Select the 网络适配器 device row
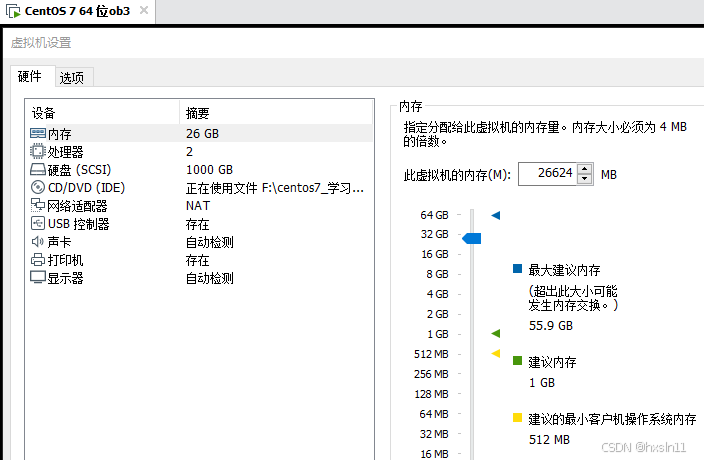 coord(199,206)
